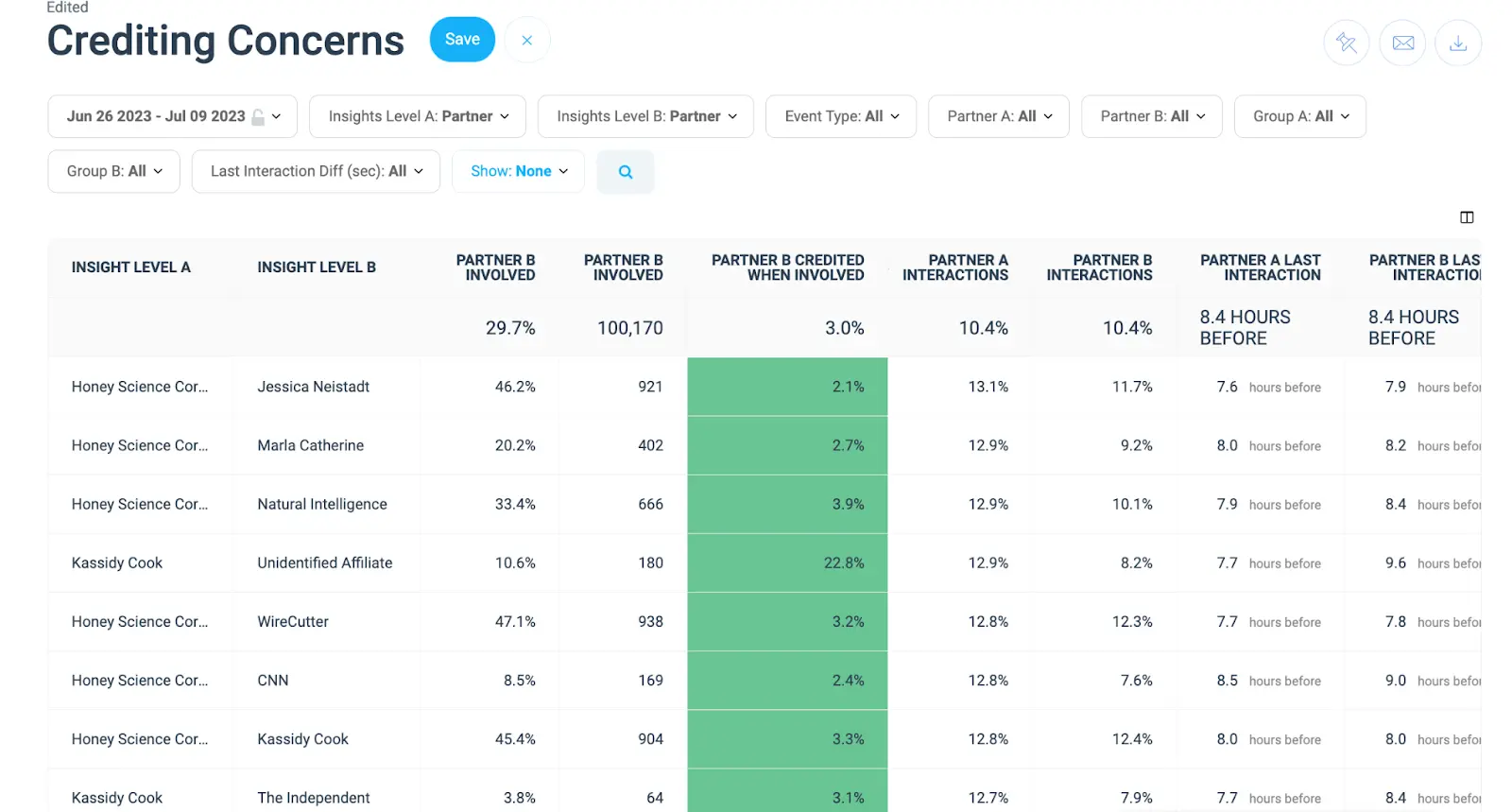
Task: Click the magnifying glass search icon
Action: 625,172
